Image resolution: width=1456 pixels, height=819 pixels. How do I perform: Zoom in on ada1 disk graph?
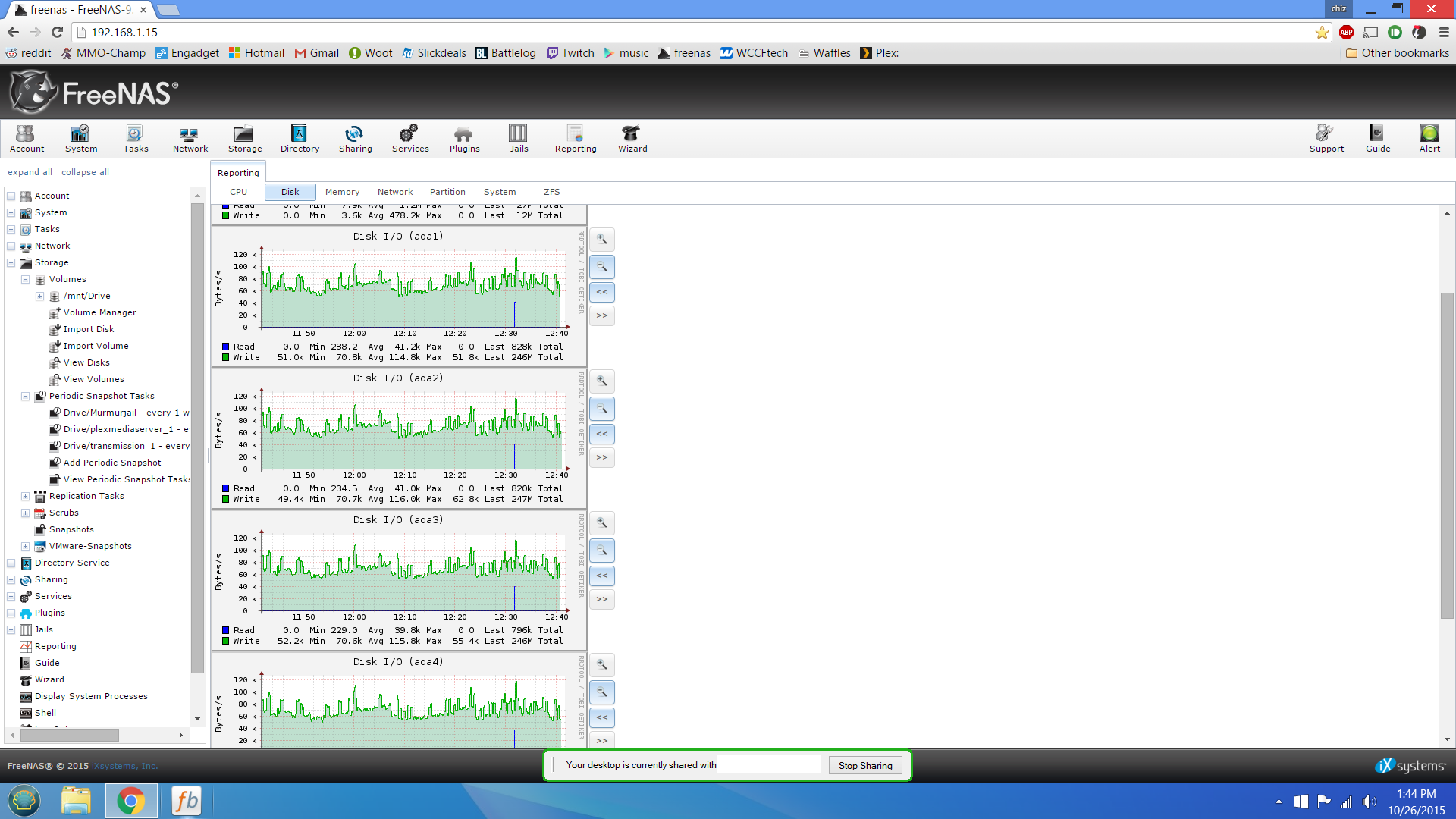[602, 240]
